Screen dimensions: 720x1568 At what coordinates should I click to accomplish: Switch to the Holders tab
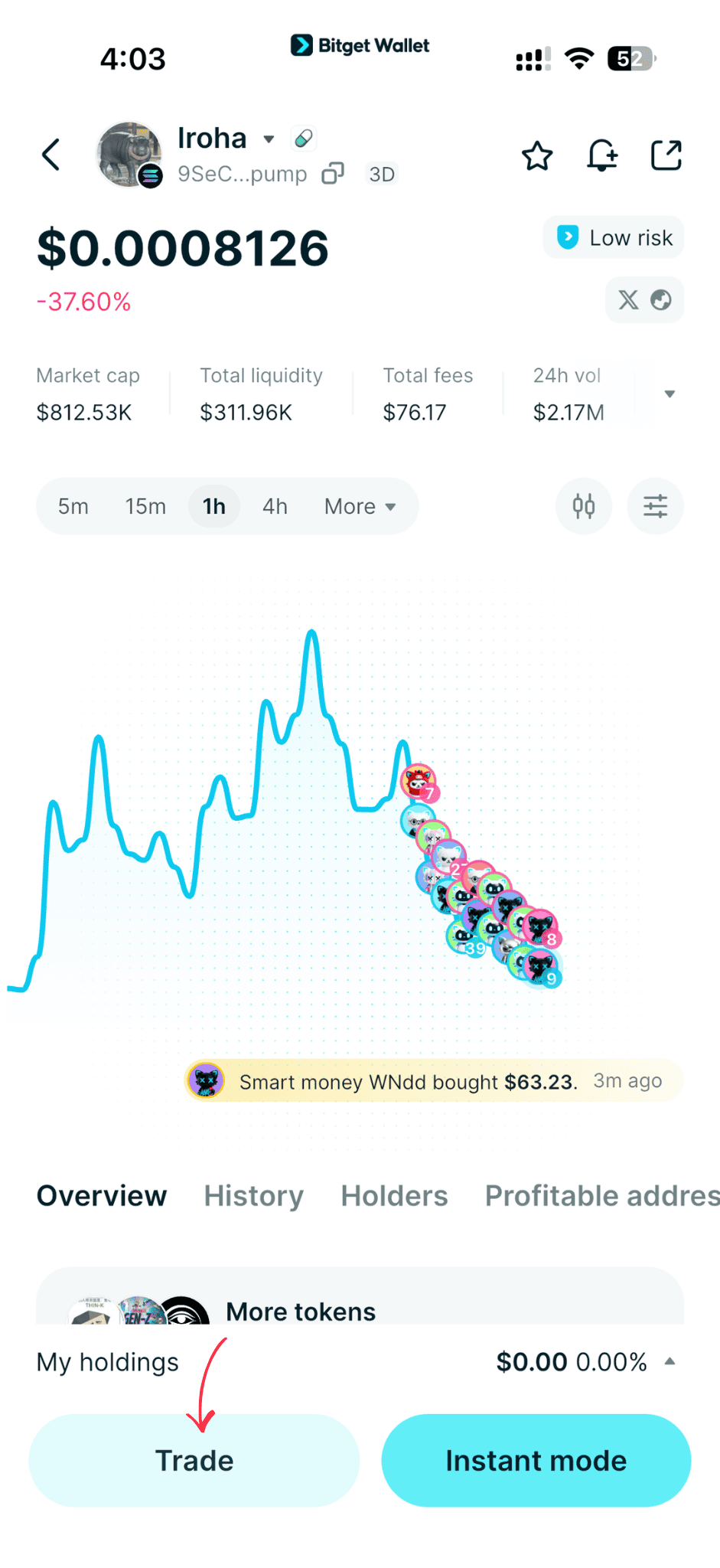click(394, 1196)
